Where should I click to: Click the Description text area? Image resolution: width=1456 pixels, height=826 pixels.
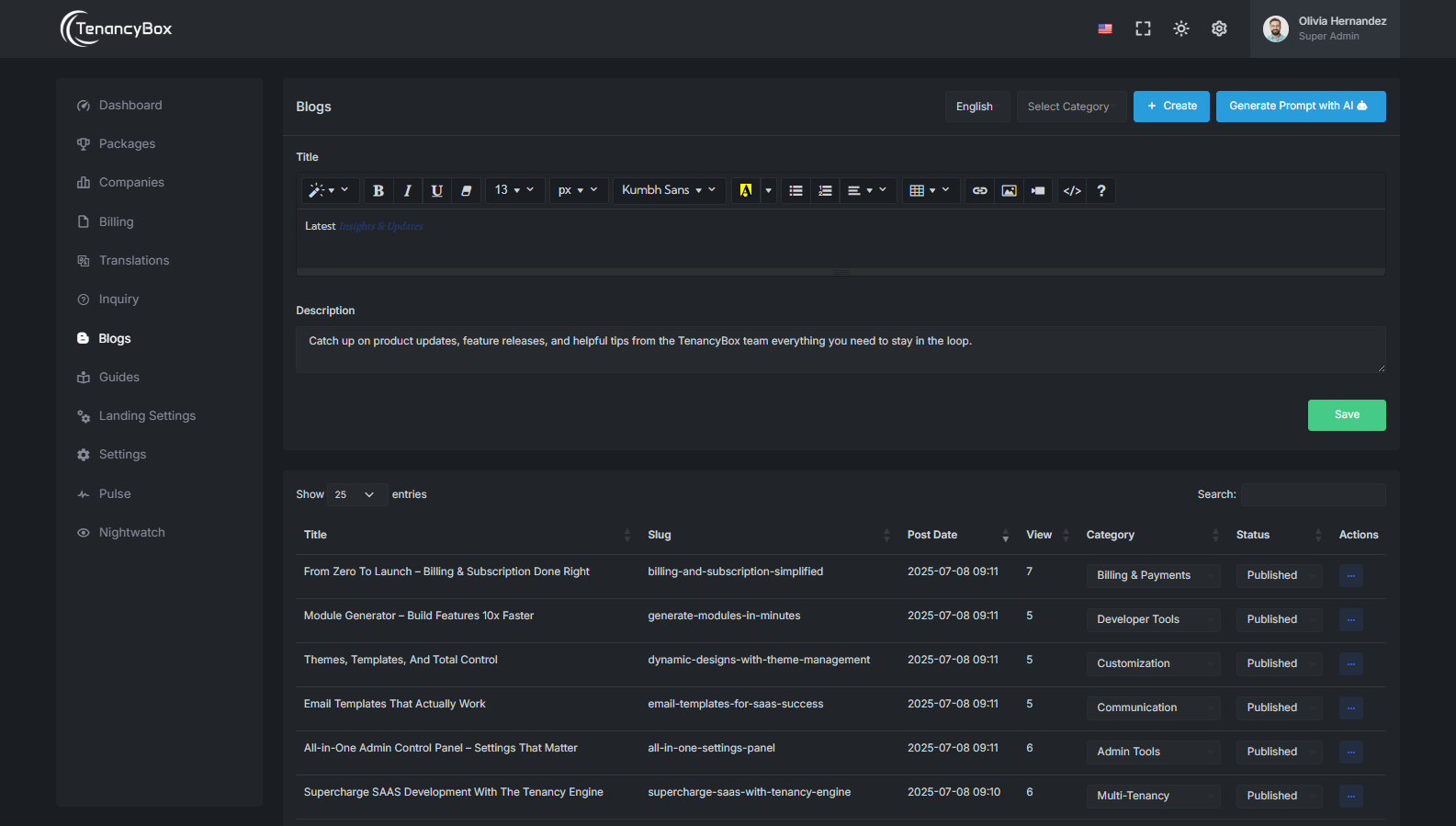[x=841, y=349]
